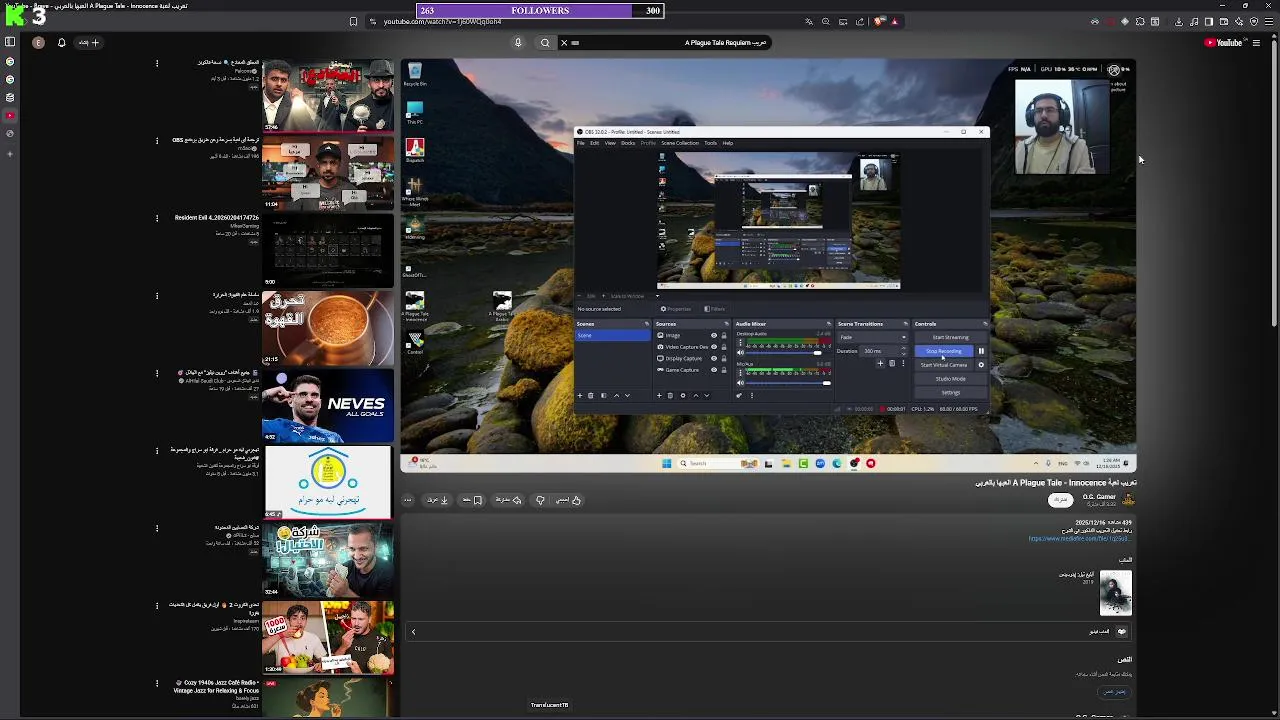Remove the selected OBS source

pos(670,396)
